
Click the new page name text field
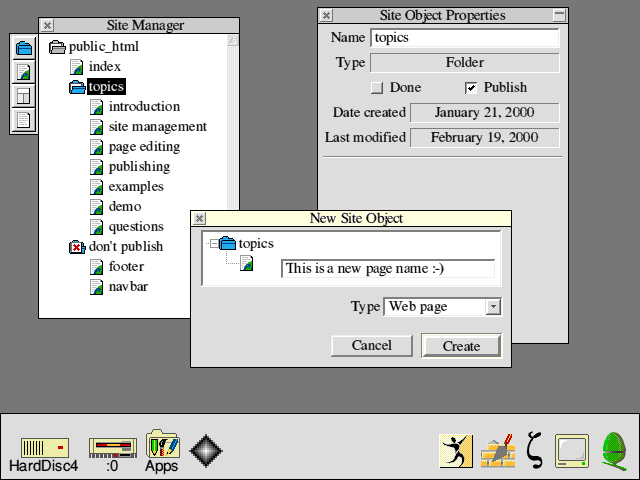tap(388, 269)
